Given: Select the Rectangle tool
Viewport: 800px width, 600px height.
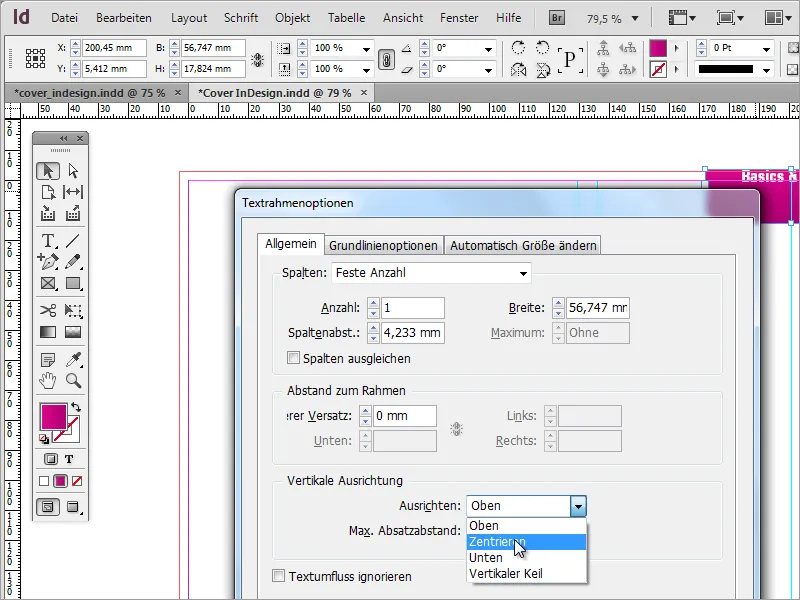Looking at the screenshot, I should 73,283.
